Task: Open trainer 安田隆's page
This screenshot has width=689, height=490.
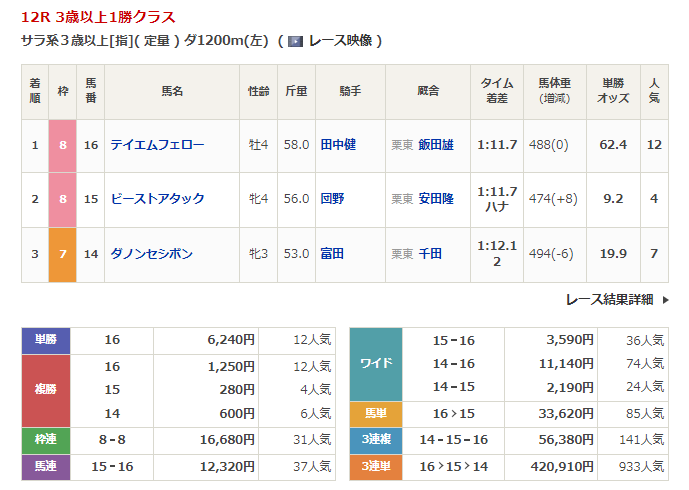Action: pos(435,199)
